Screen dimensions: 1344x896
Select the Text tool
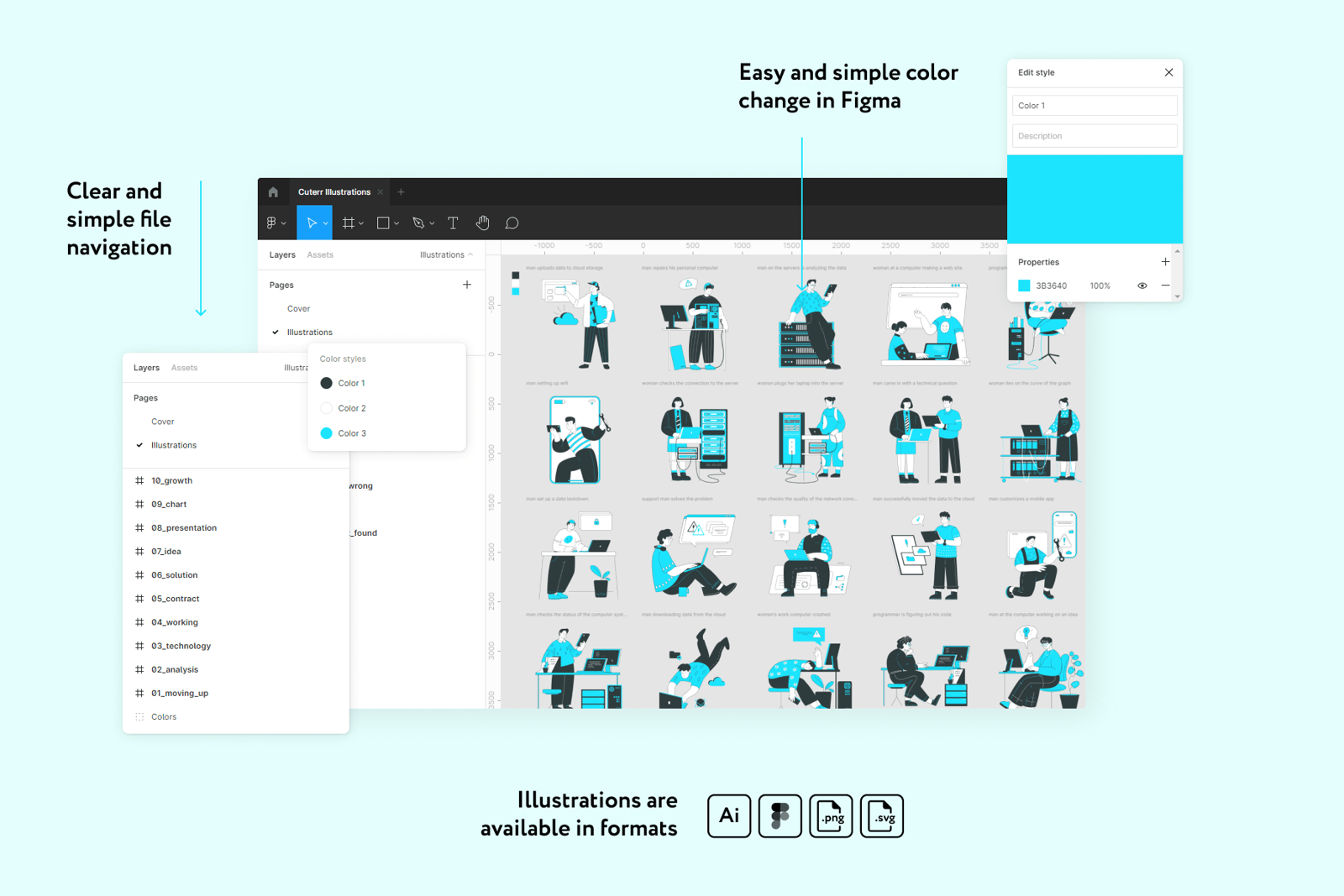(453, 223)
